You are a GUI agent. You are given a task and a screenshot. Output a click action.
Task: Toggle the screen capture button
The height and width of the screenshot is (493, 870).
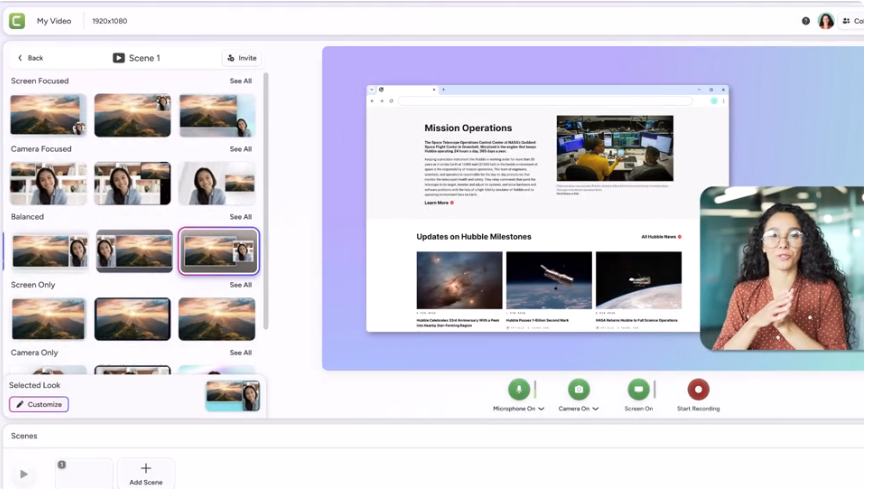639,390
